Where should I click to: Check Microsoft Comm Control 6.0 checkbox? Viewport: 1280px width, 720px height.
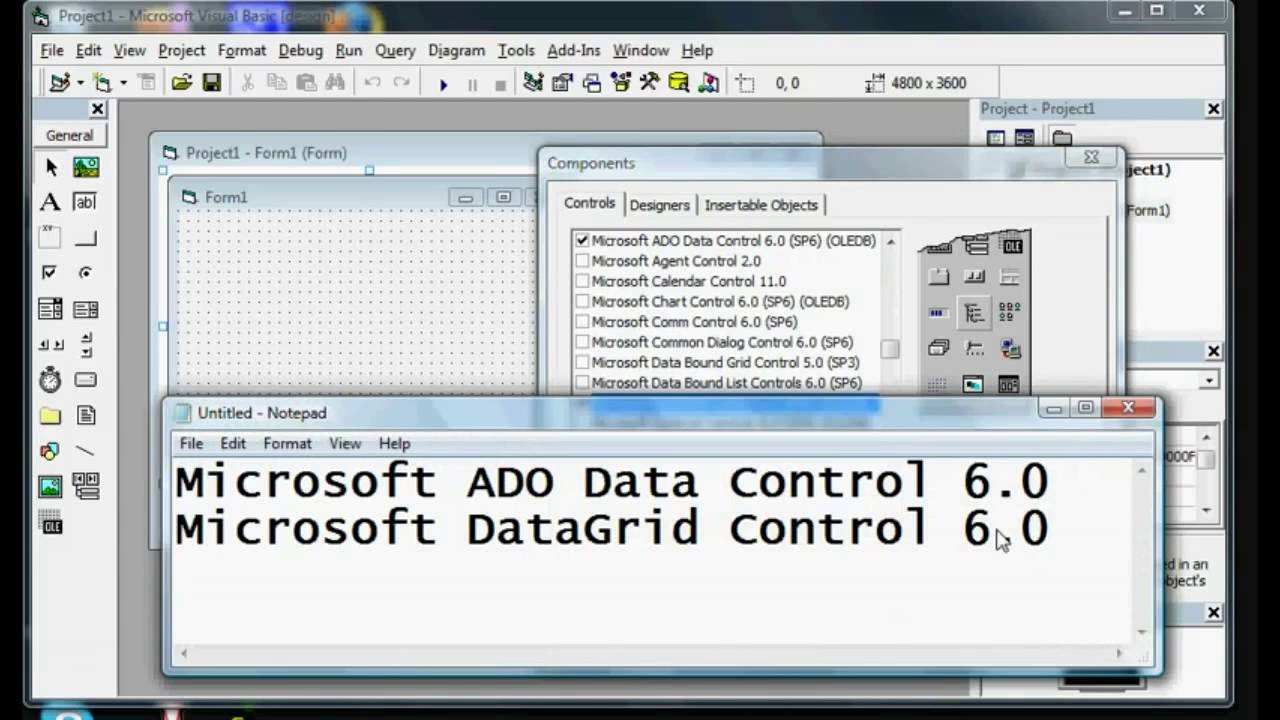582,322
